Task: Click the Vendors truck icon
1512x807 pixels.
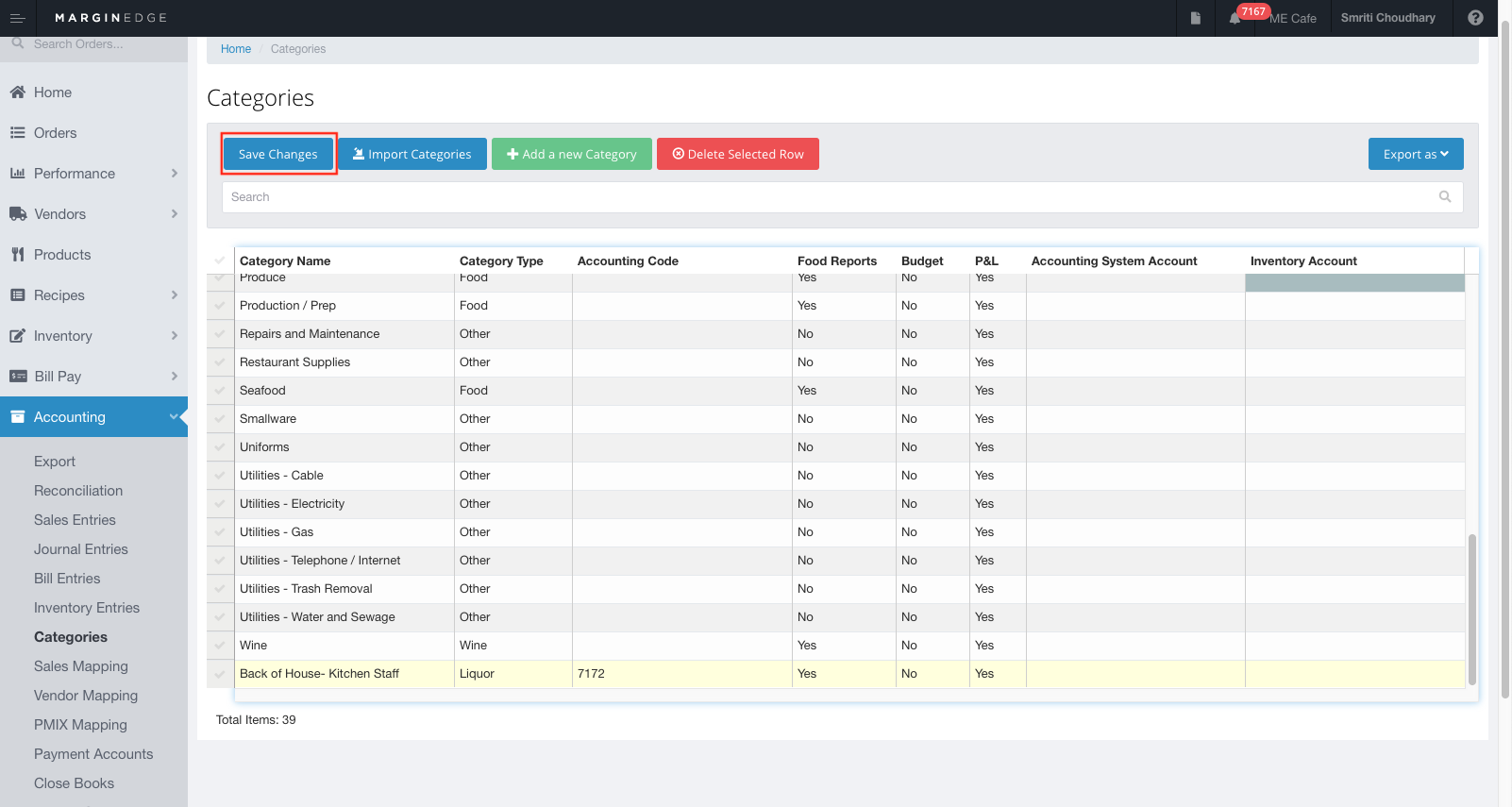Action: [18, 214]
